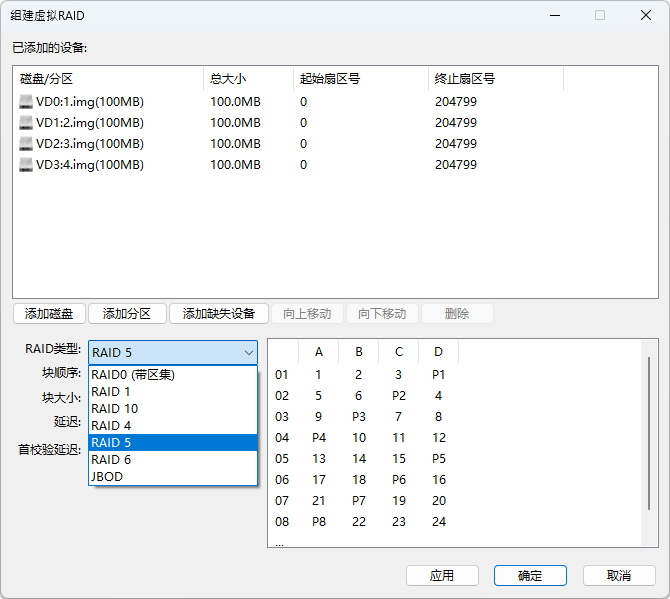The width and height of the screenshot is (670, 599).
Task: Click parity cell P4 in row 04
Action: click(x=319, y=438)
